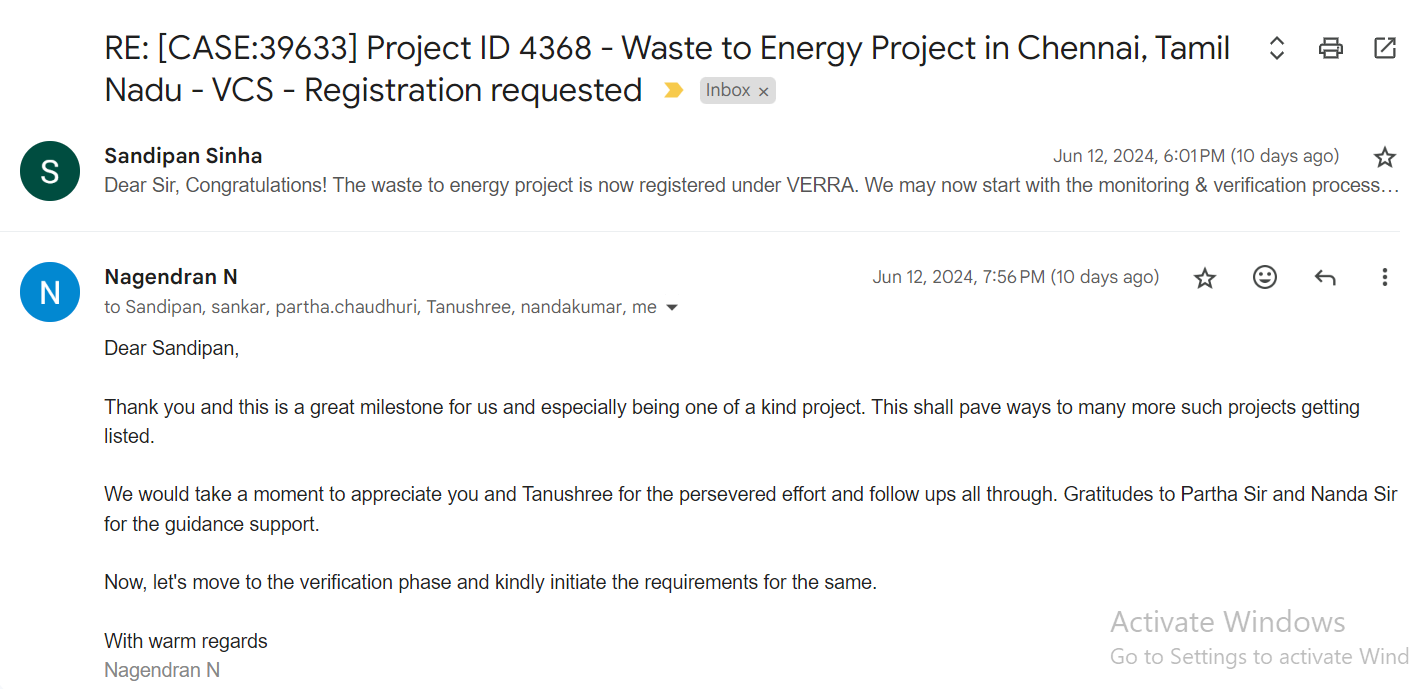Click the yellow importance marker
This screenshot has width=1409, height=689.
coord(674,91)
